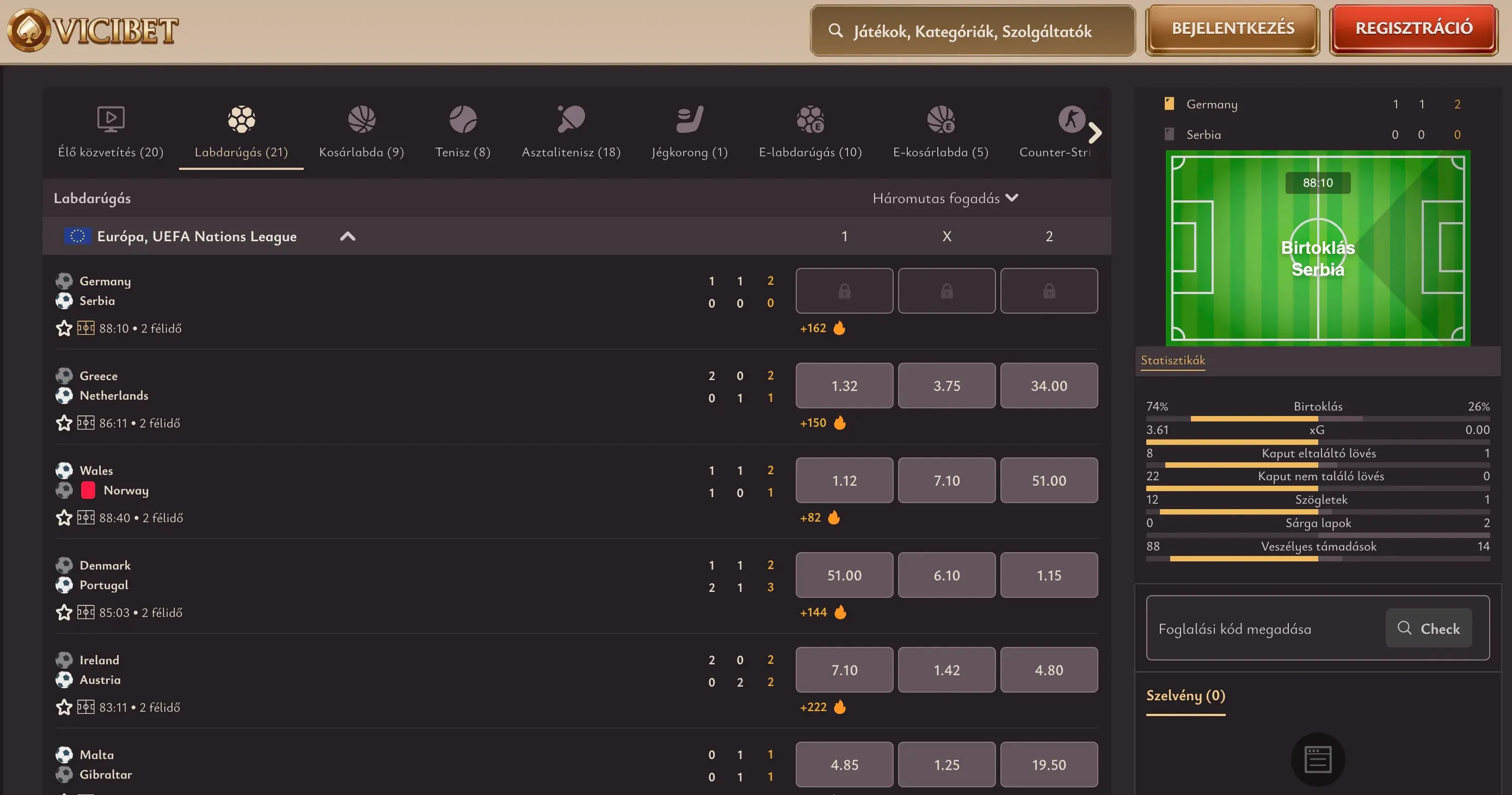Open pitch tracker icon for Greece vs Netherlands
The height and width of the screenshot is (795, 1512).
[x=85, y=422]
